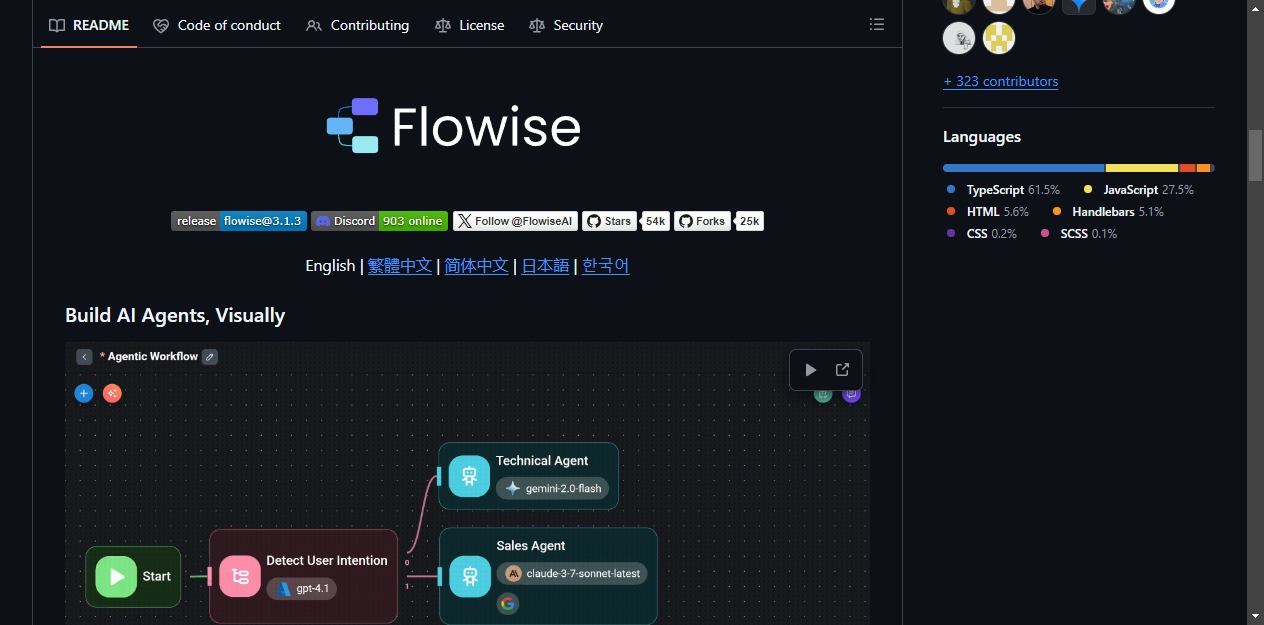Open the demo image in a new tab

click(842, 370)
